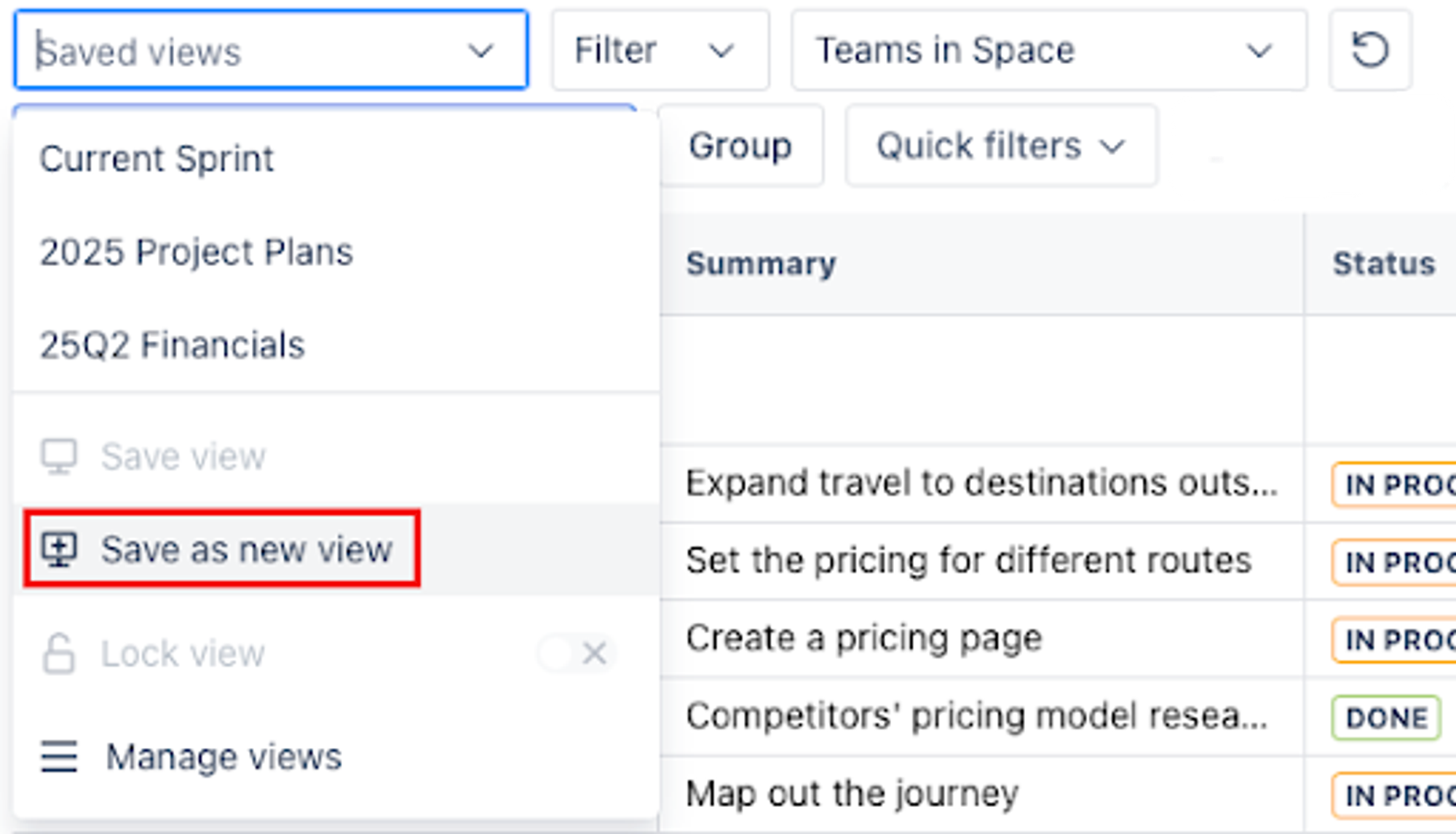Image resolution: width=1456 pixels, height=834 pixels.
Task: Choose the 25Q2 Financials view
Action: pyautogui.click(x=172, y=345)
